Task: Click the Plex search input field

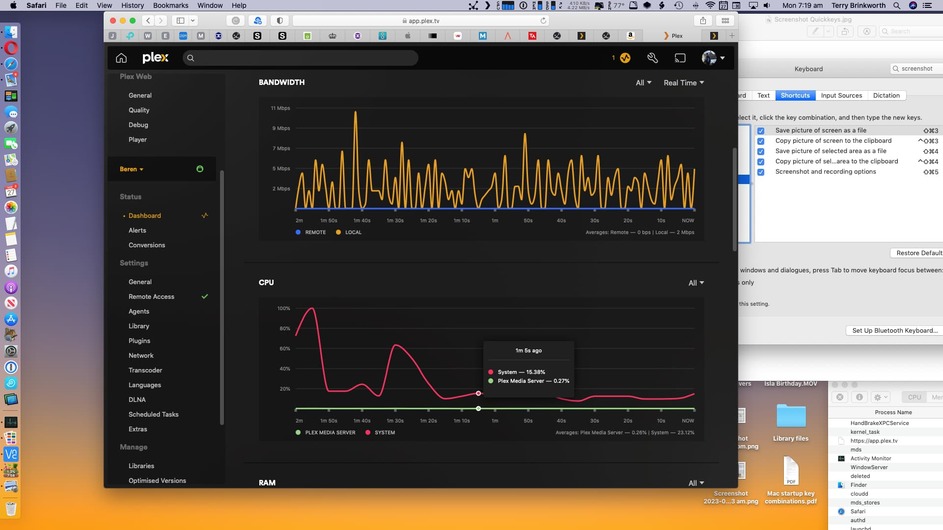Action: click(x=301, y=58)
